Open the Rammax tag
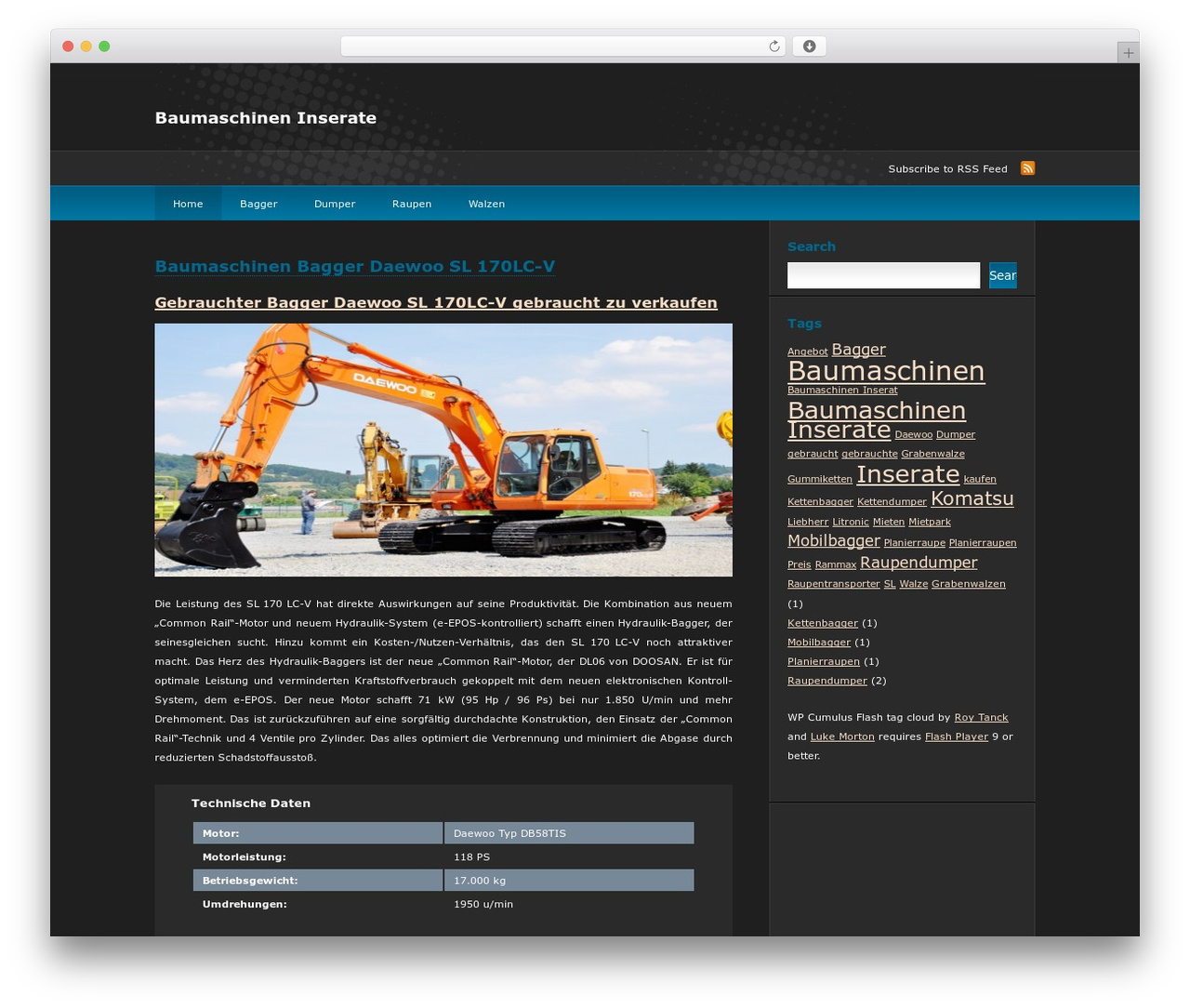 coord(836,564)
